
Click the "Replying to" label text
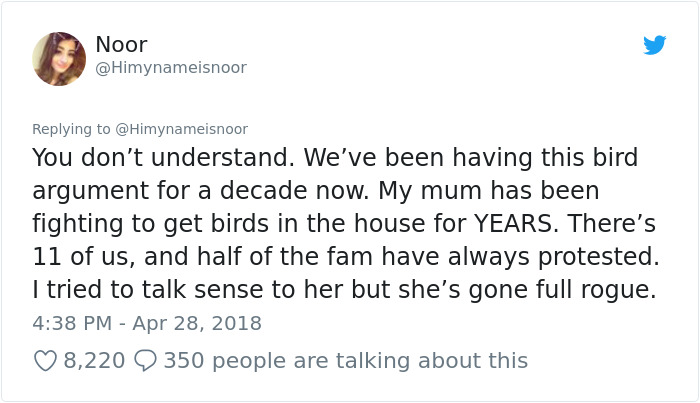coord(72,129)
